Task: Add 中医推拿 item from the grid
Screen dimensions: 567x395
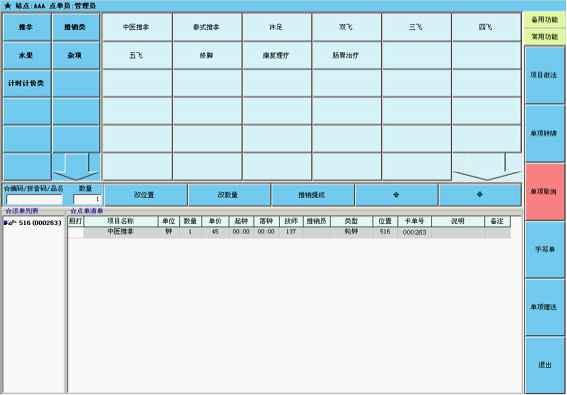Action: [137, 27]
